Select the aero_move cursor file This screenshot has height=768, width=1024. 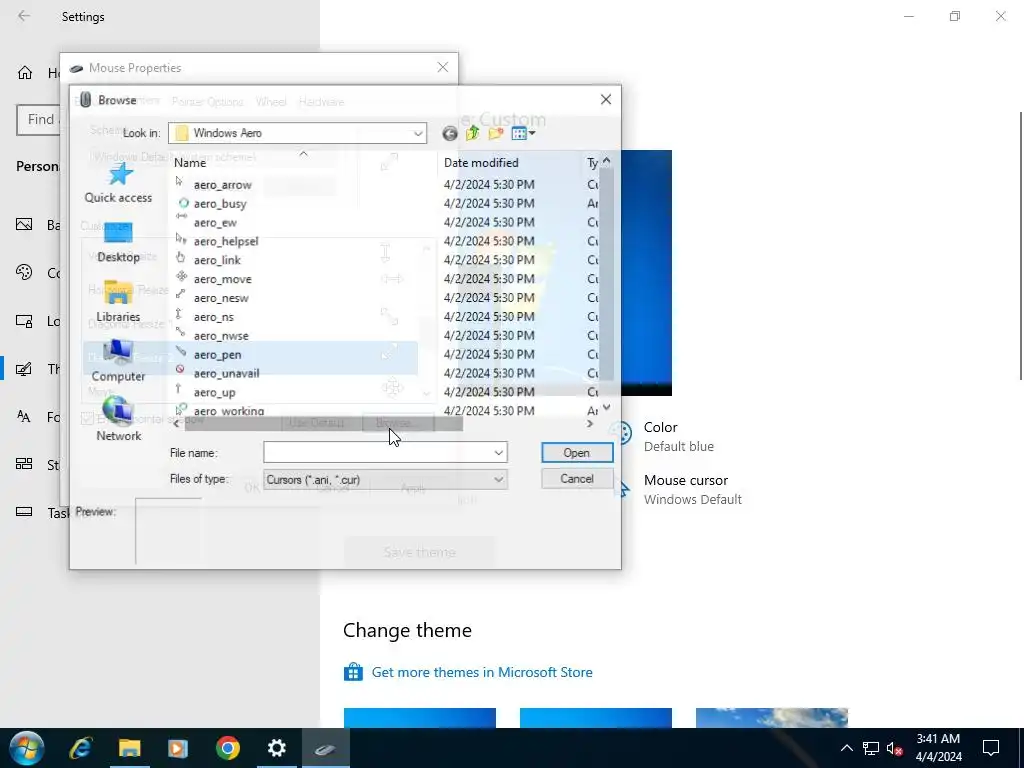pos(222,280)
